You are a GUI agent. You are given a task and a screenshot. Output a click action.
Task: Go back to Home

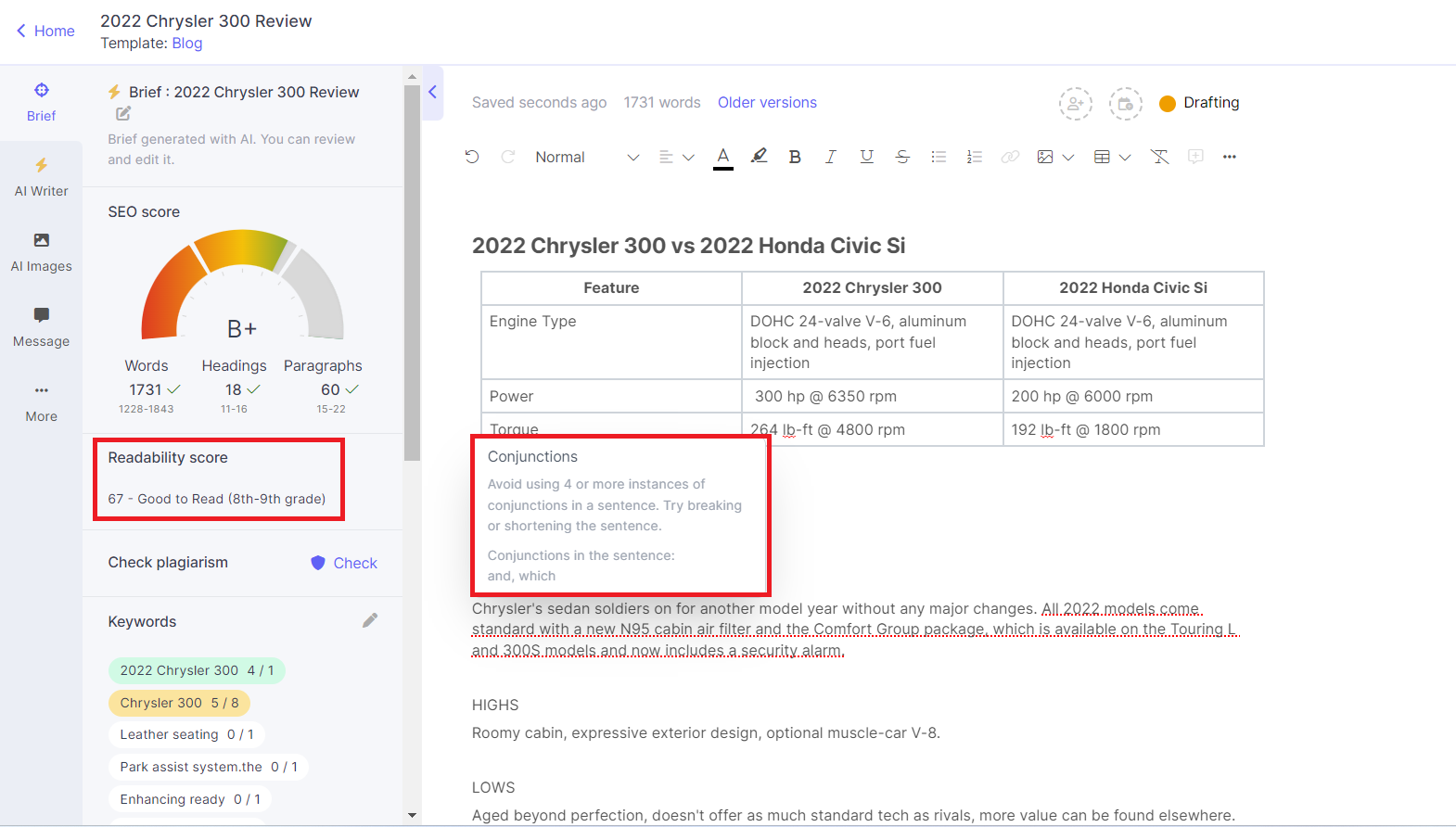45,31
